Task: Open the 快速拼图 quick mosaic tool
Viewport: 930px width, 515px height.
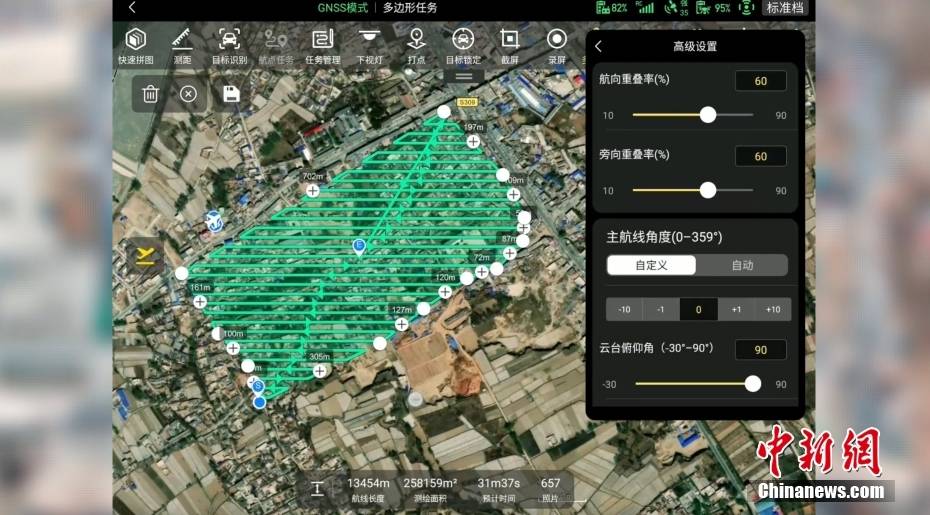Action: (136, 46)
